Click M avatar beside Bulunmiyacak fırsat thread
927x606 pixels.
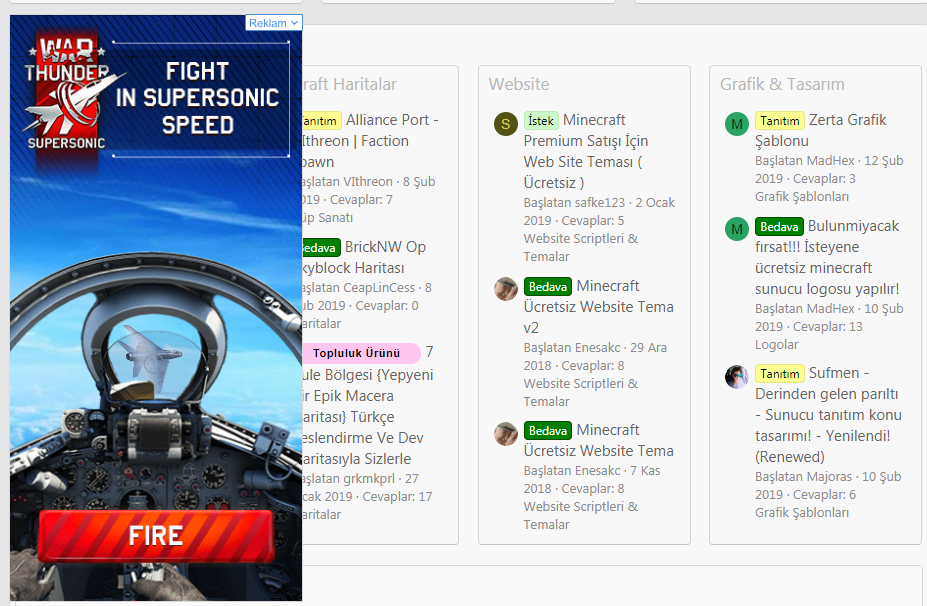[737, 229]
